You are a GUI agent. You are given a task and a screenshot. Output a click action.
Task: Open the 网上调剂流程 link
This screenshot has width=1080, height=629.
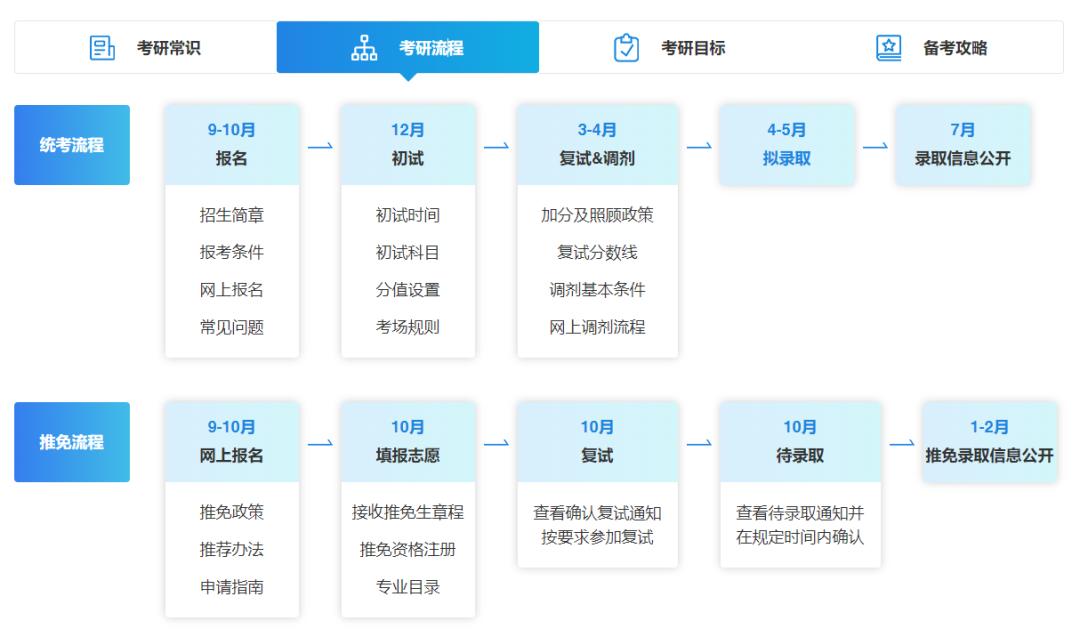pos(598,327)
